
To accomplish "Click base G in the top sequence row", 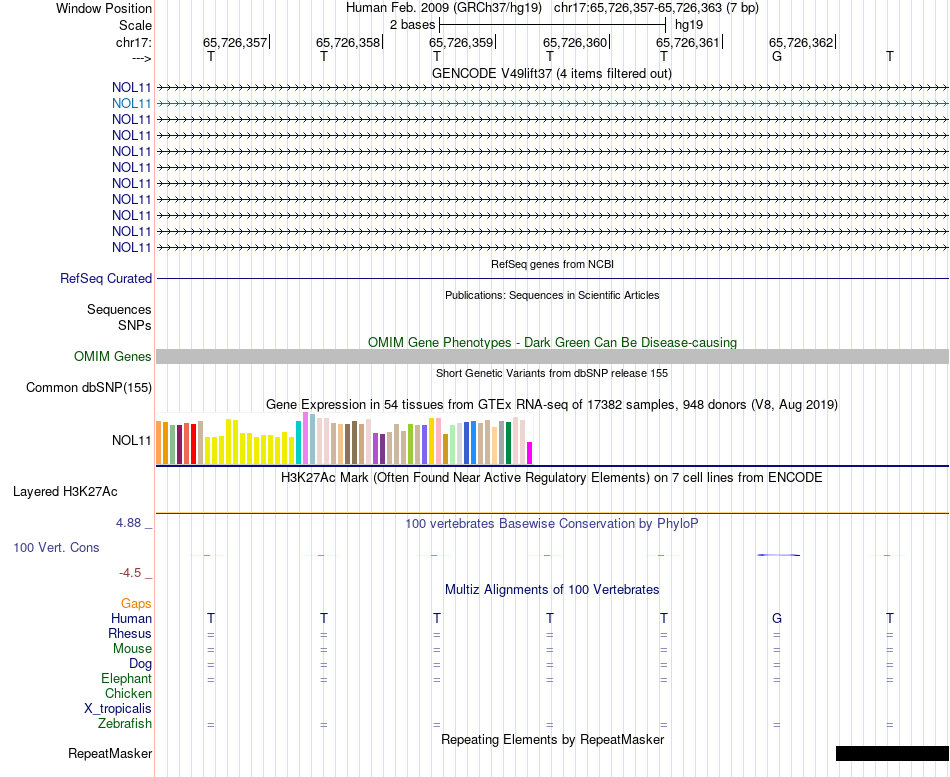I will [x=777, y=56].
